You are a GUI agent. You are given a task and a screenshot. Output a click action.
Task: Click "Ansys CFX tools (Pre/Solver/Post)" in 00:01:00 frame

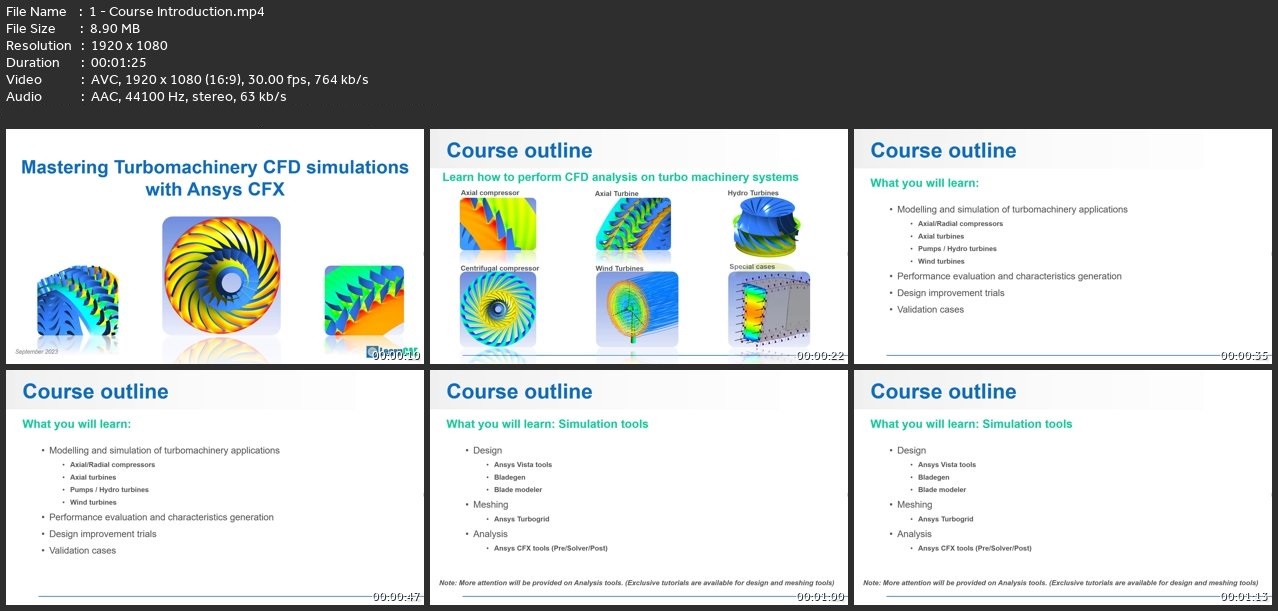(x=551, y=549)
